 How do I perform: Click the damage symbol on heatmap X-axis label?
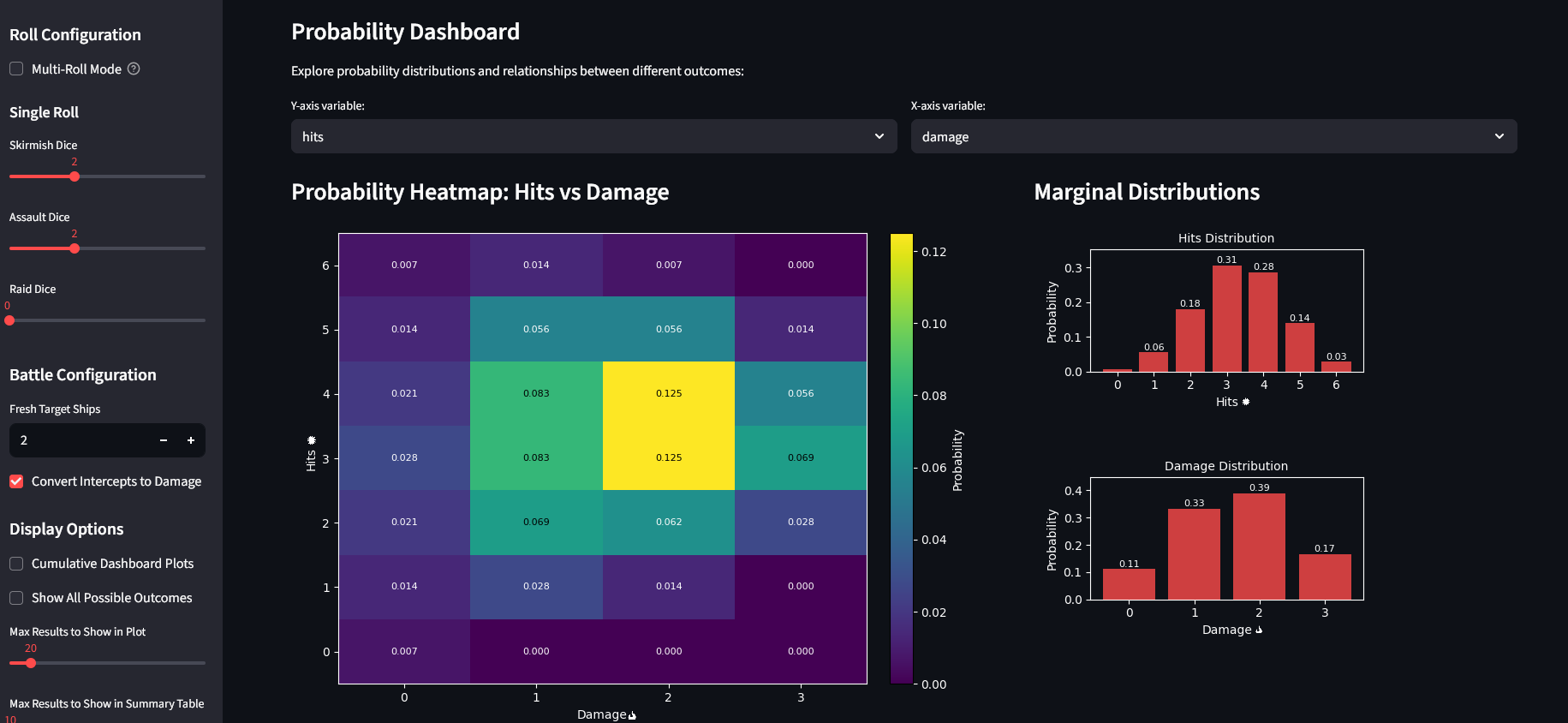click(x=632, y=715)
